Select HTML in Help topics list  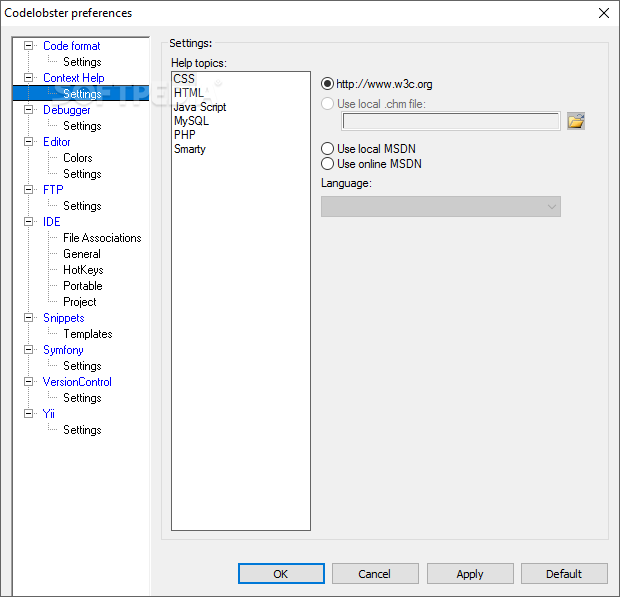point(189,93)
